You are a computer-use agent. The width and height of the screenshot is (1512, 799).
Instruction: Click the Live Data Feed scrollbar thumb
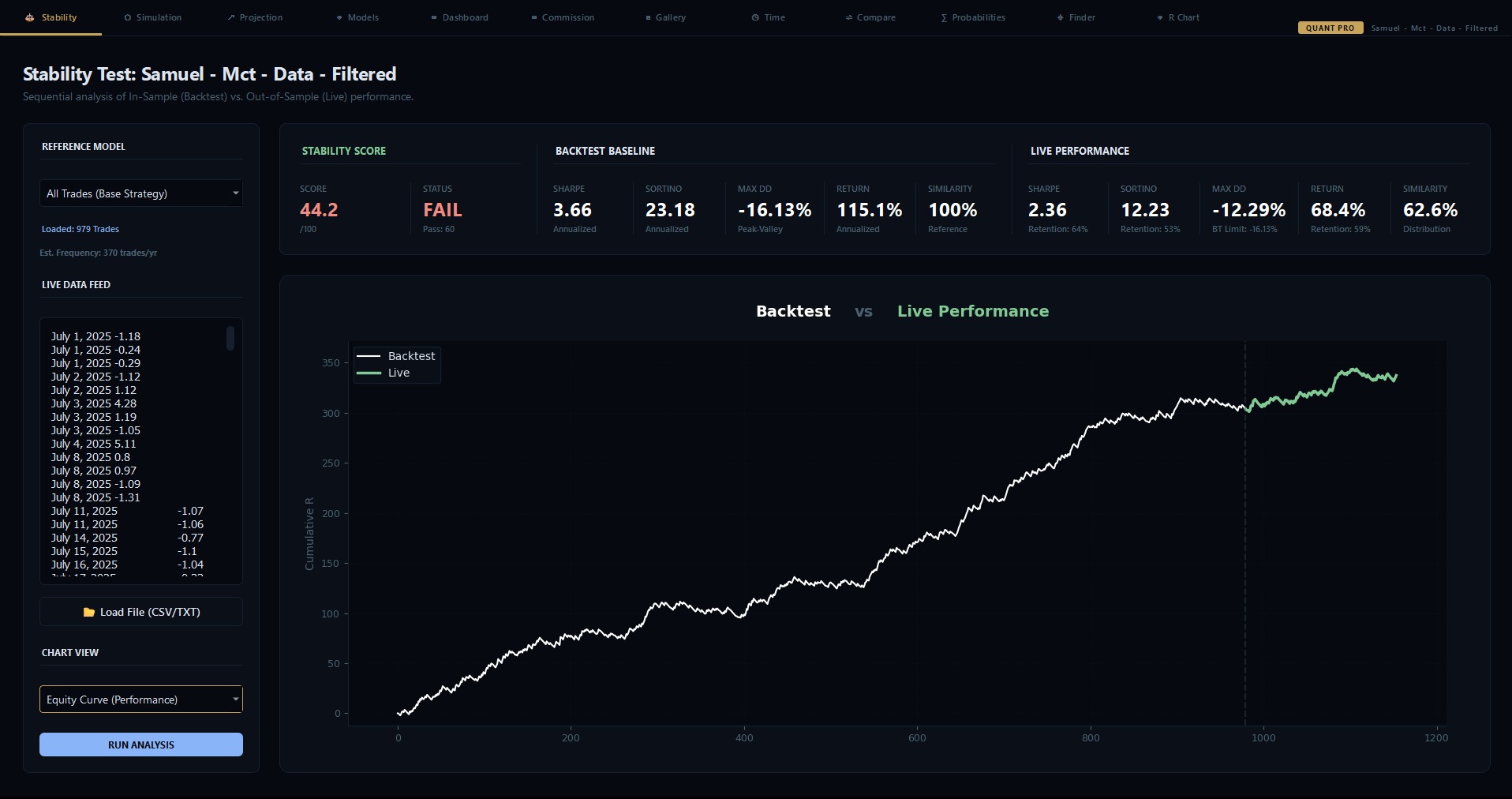[x=230, y=339]
